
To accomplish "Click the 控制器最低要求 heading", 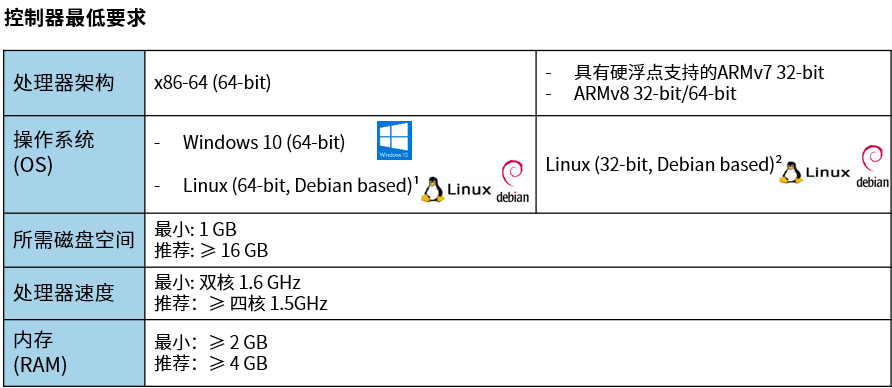I will coord(75,18).
